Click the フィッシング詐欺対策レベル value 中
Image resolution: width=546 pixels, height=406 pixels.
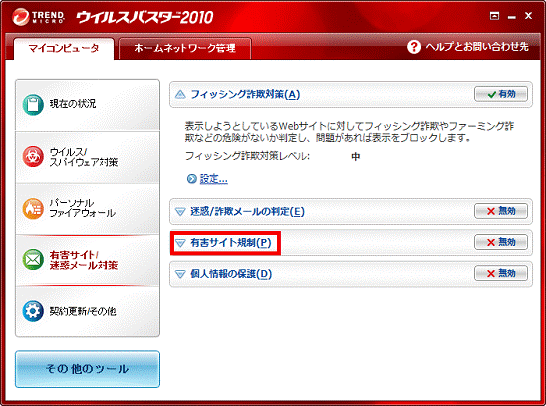click(356, 156)
